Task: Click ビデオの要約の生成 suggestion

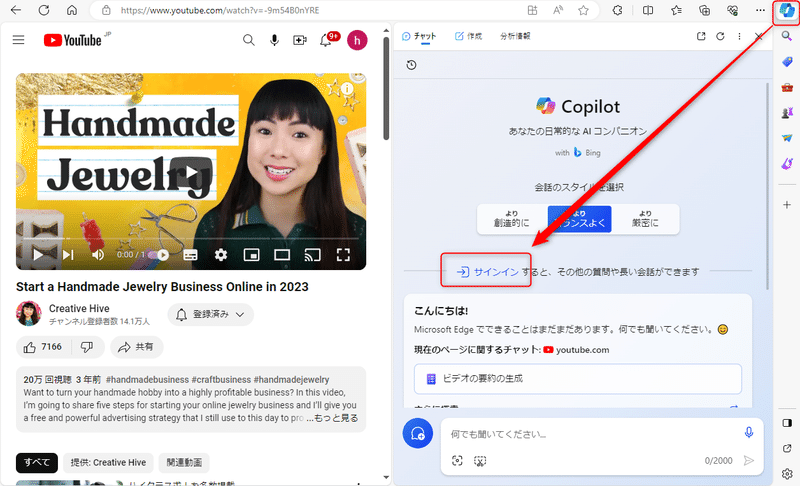Action: tap(578, 378)
